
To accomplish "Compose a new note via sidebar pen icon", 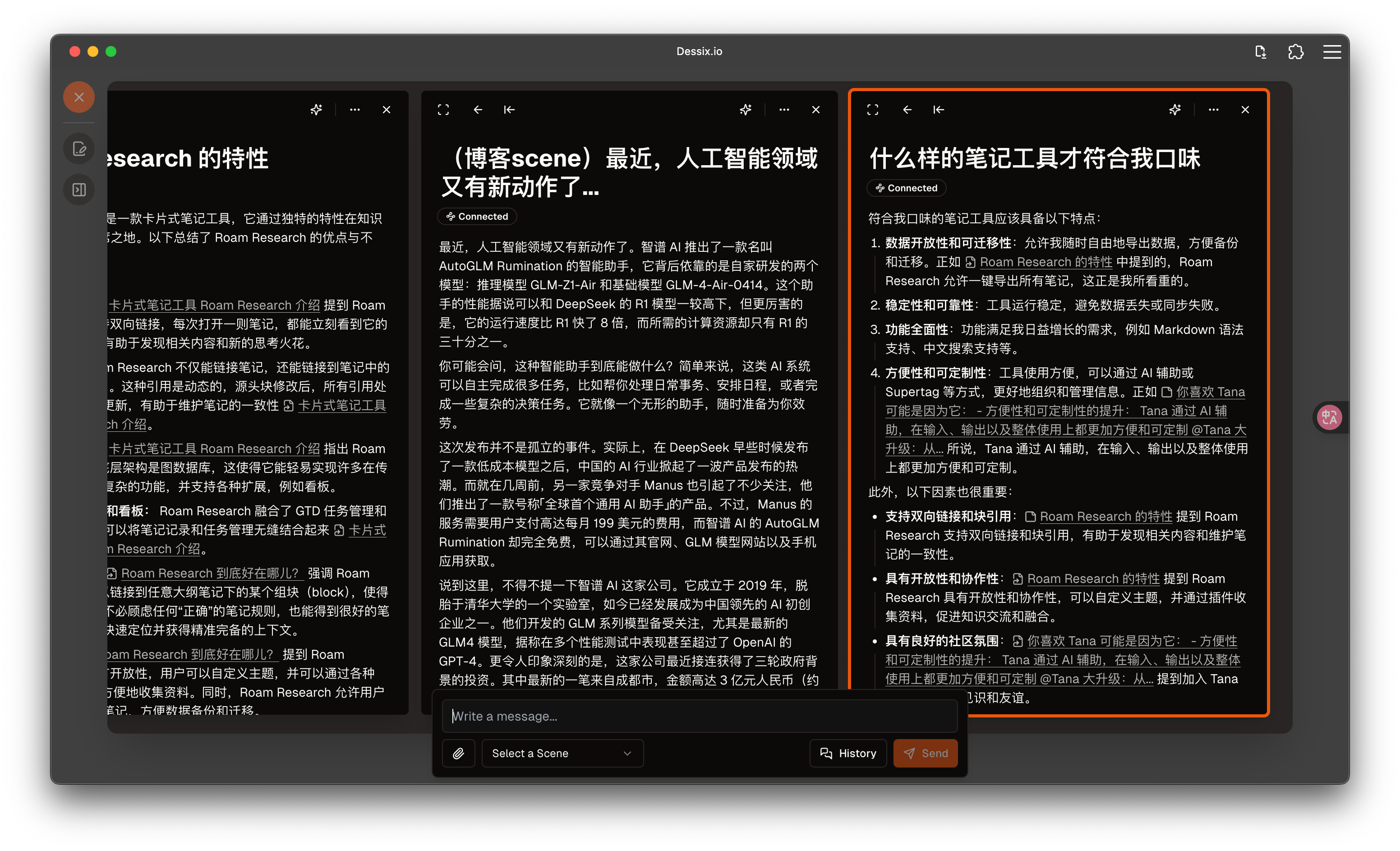I will click(78, 148).
